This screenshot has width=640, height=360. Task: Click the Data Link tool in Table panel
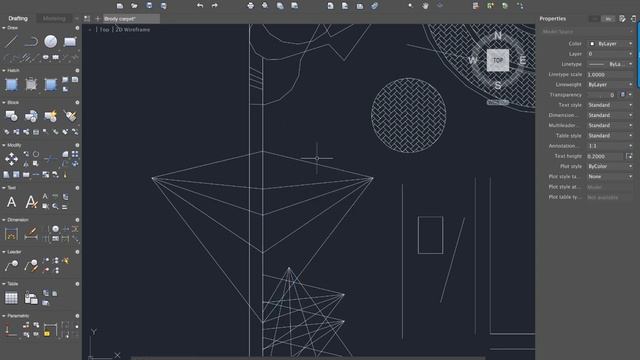[x=31, y=298]
